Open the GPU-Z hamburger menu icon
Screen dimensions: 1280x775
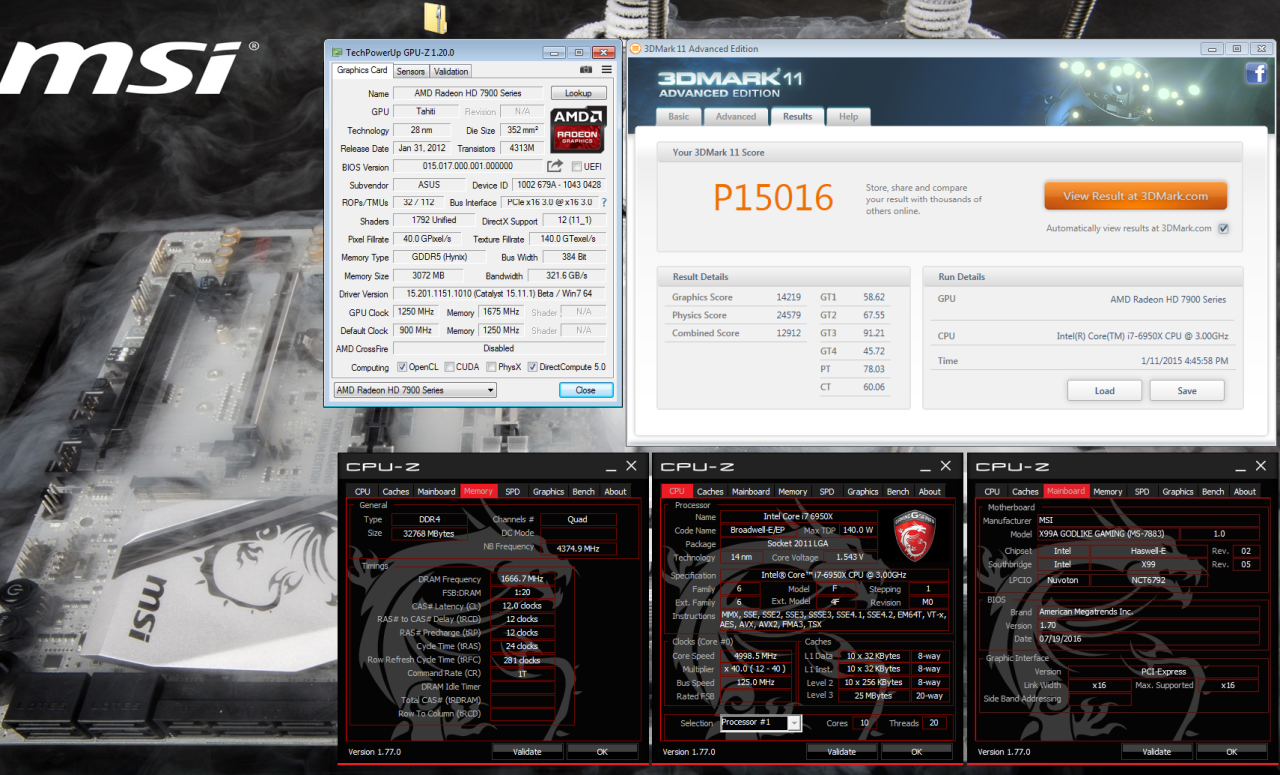[606, 70]
